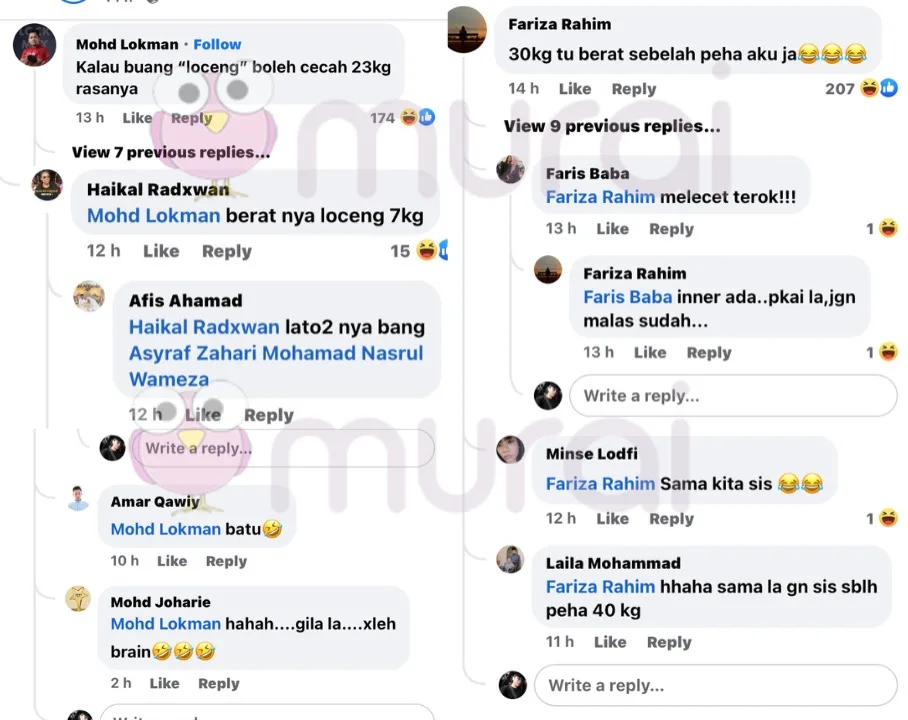Open Mohd Lokman's profile picture
This screenshot has height=720, width=908.
34,45
